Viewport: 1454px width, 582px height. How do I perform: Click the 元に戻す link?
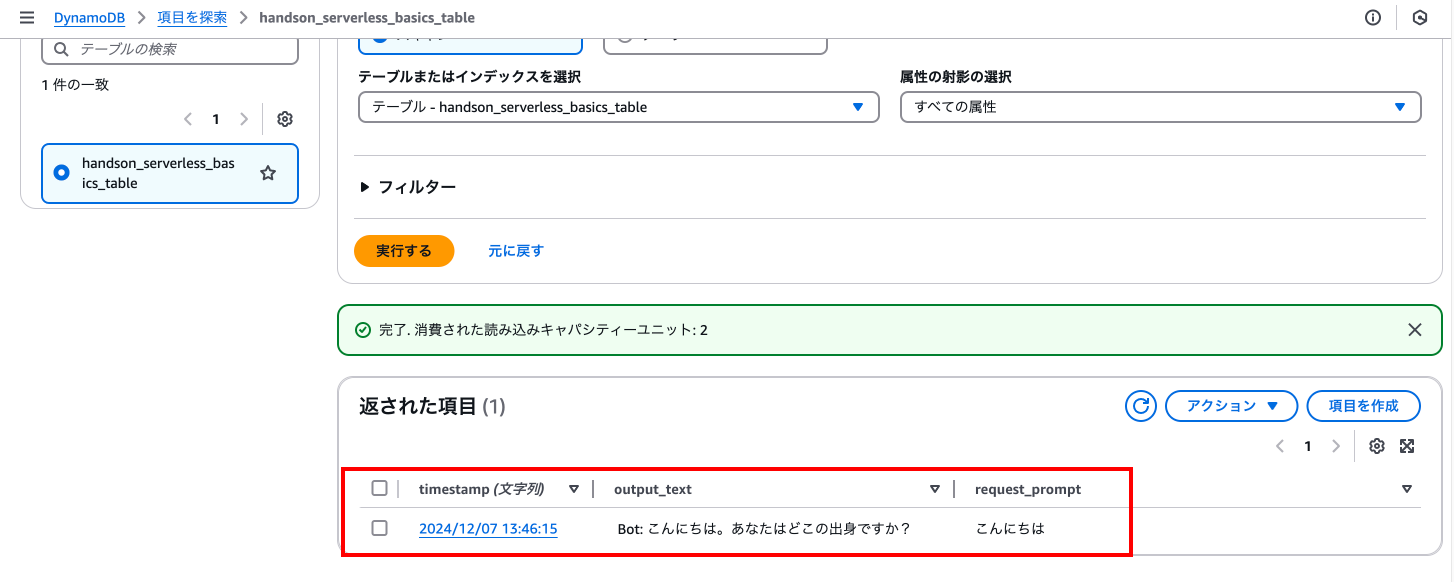coord(516,251)
